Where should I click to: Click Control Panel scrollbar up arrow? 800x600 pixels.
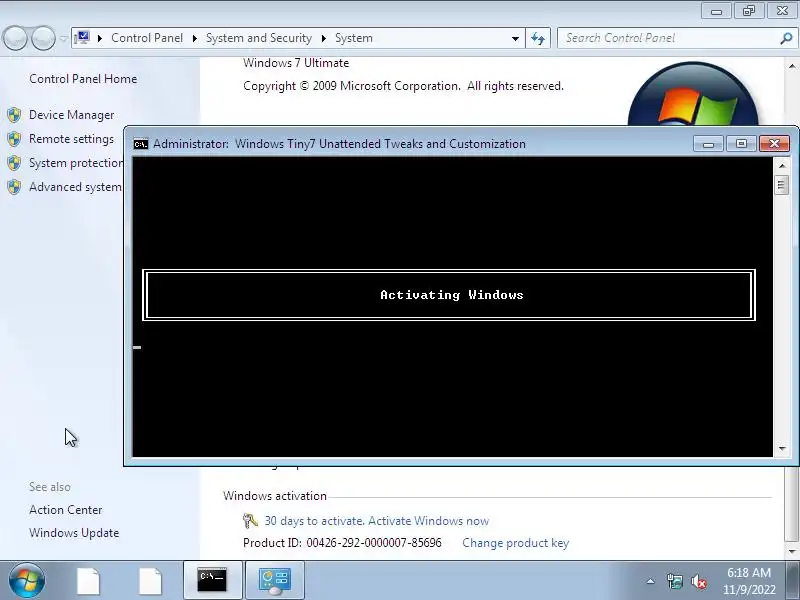pos(792,66)
